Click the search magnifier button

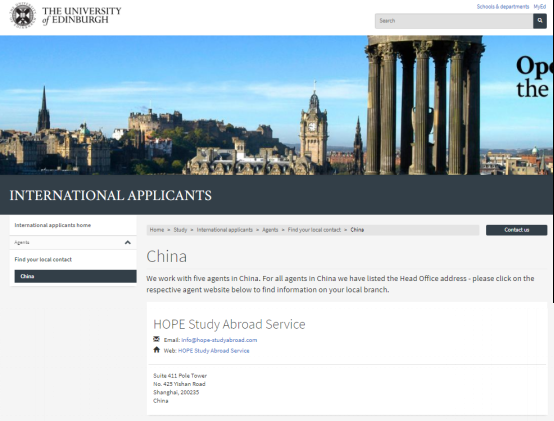pos(540,21)
